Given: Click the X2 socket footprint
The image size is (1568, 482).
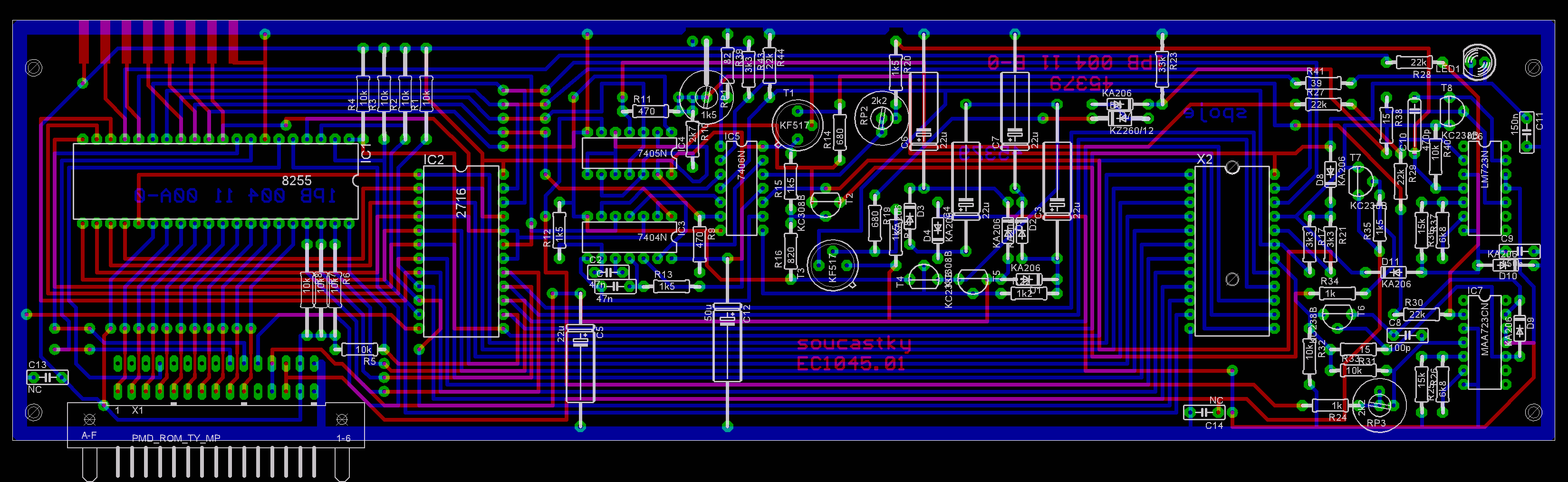Looking at the screenshot, I should tap(1231, 250).
